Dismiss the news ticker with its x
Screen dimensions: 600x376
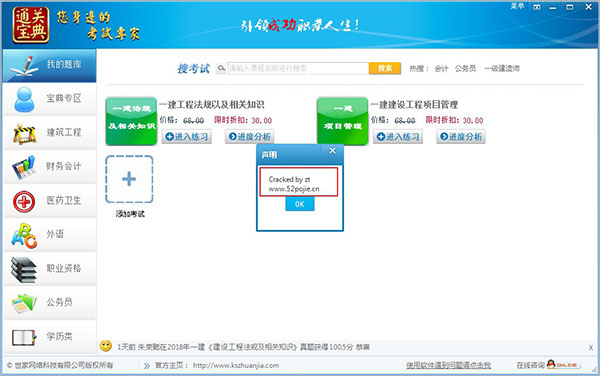(591, 347)
